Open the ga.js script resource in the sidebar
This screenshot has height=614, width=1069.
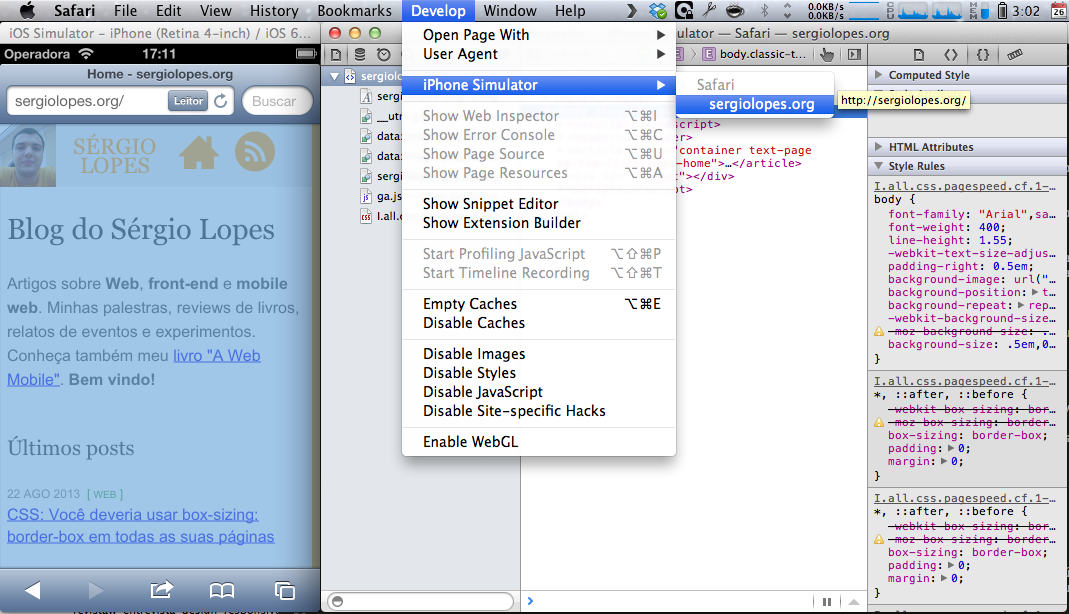385,195
